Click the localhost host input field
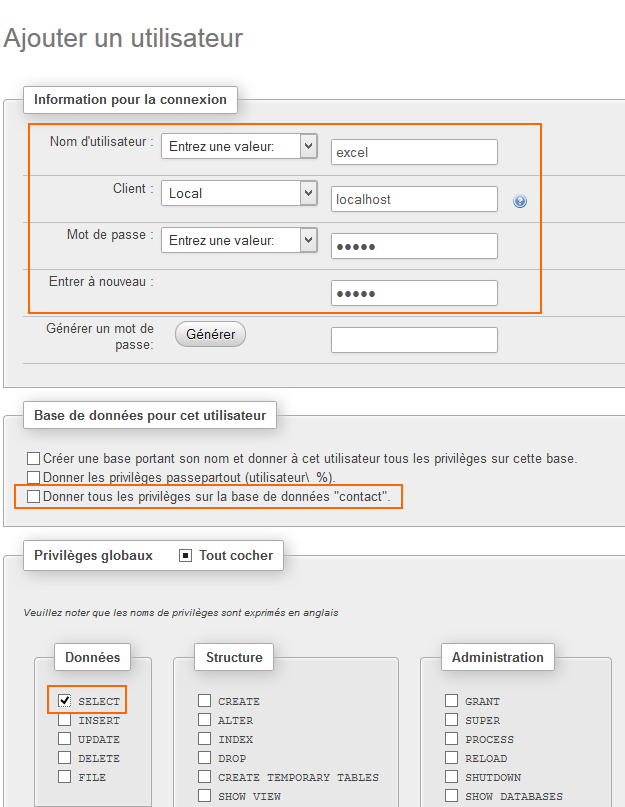The image size is (625, 807). pos(414,199)
